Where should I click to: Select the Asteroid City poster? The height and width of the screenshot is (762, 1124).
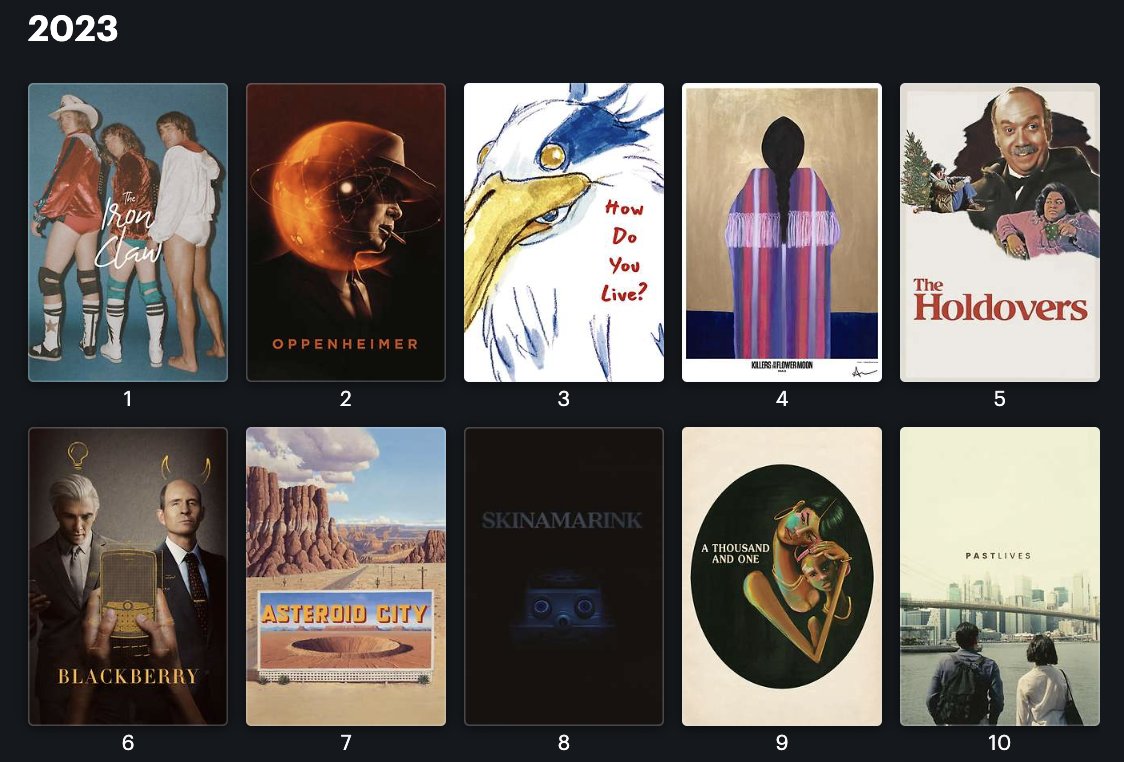(346, 576)
